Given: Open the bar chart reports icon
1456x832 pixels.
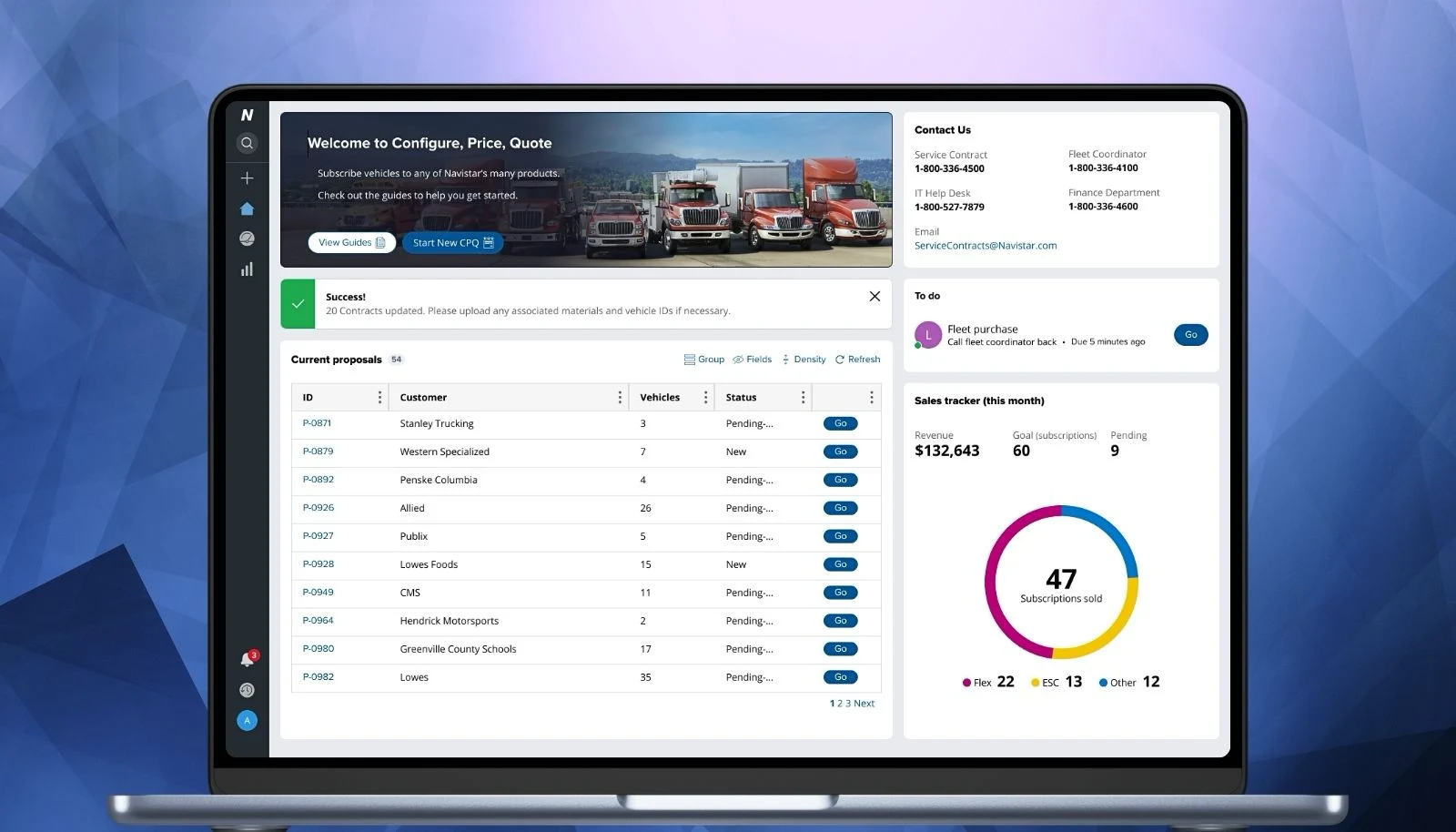Looking at the screenshot, I should 247,269.
